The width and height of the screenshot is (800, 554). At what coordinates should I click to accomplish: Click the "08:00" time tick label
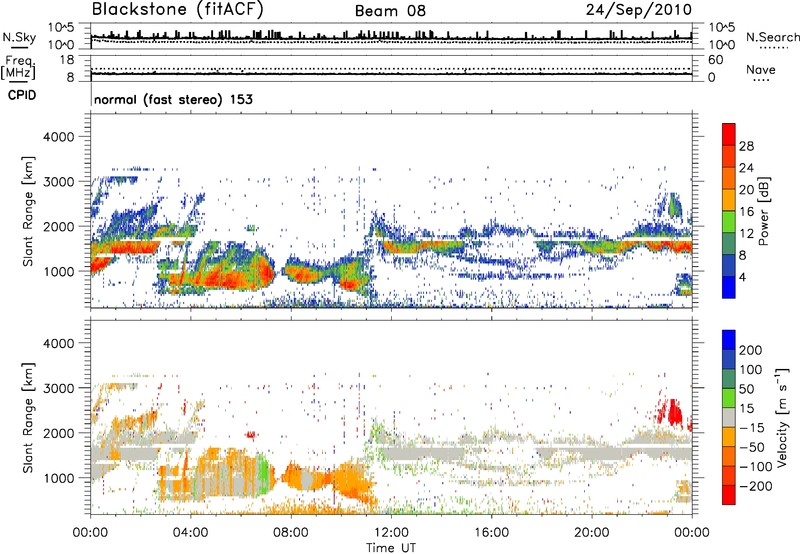click(x=291, y=533)
